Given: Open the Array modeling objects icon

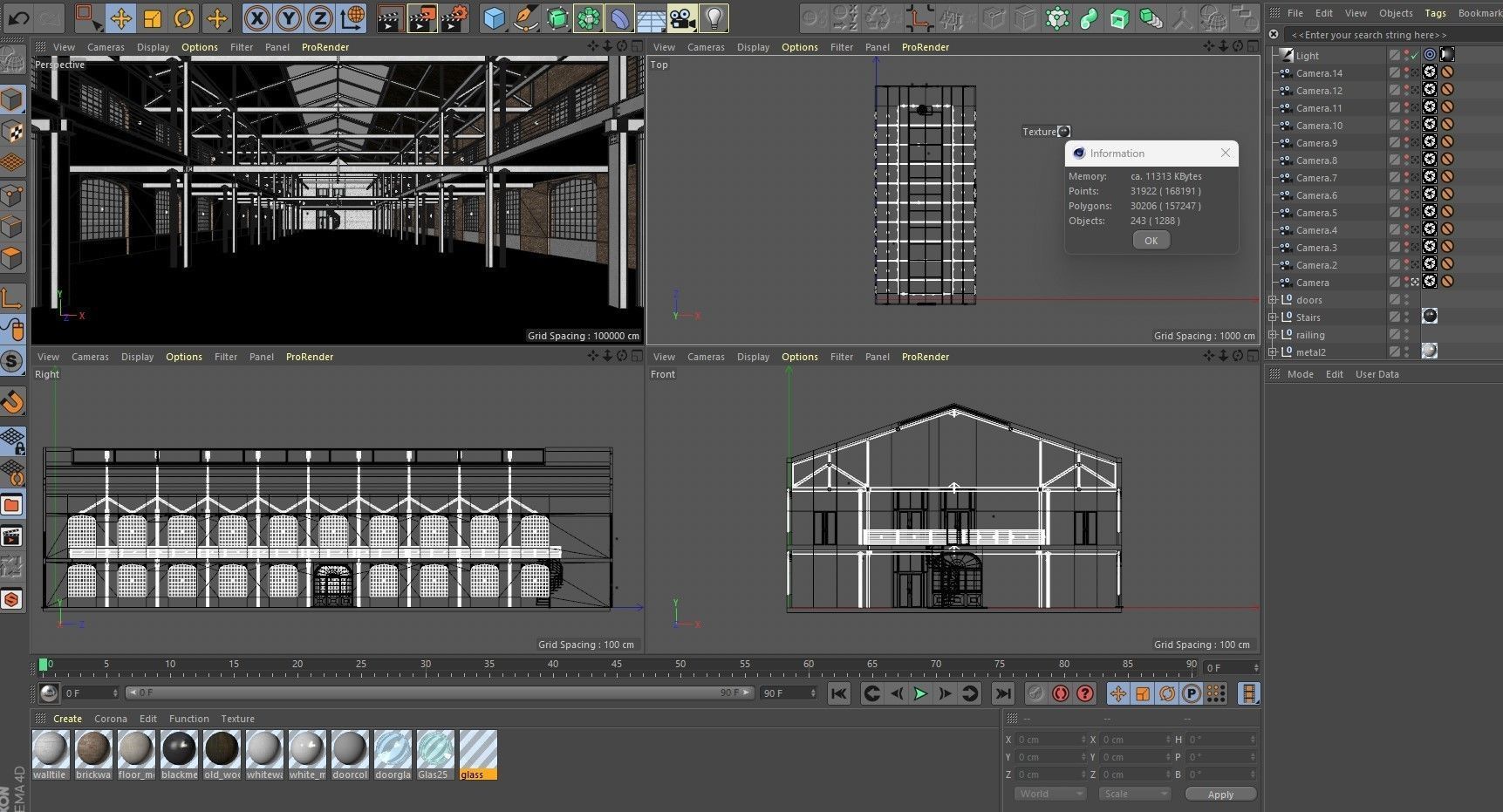Looking at the screenshot, I should pyautogui.click(x=589, y=17).
